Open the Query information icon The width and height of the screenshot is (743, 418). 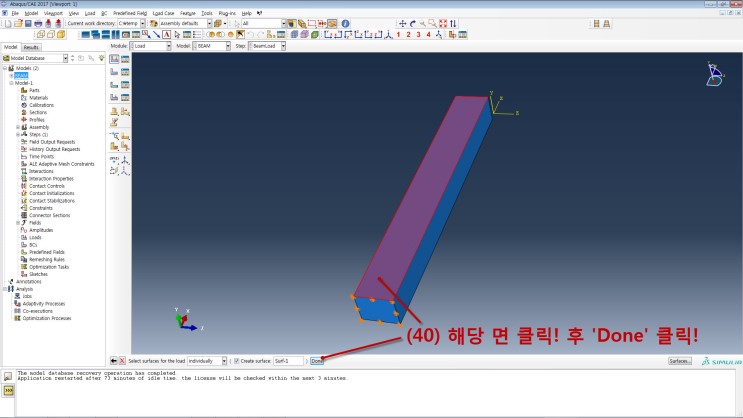coord(345,23)
